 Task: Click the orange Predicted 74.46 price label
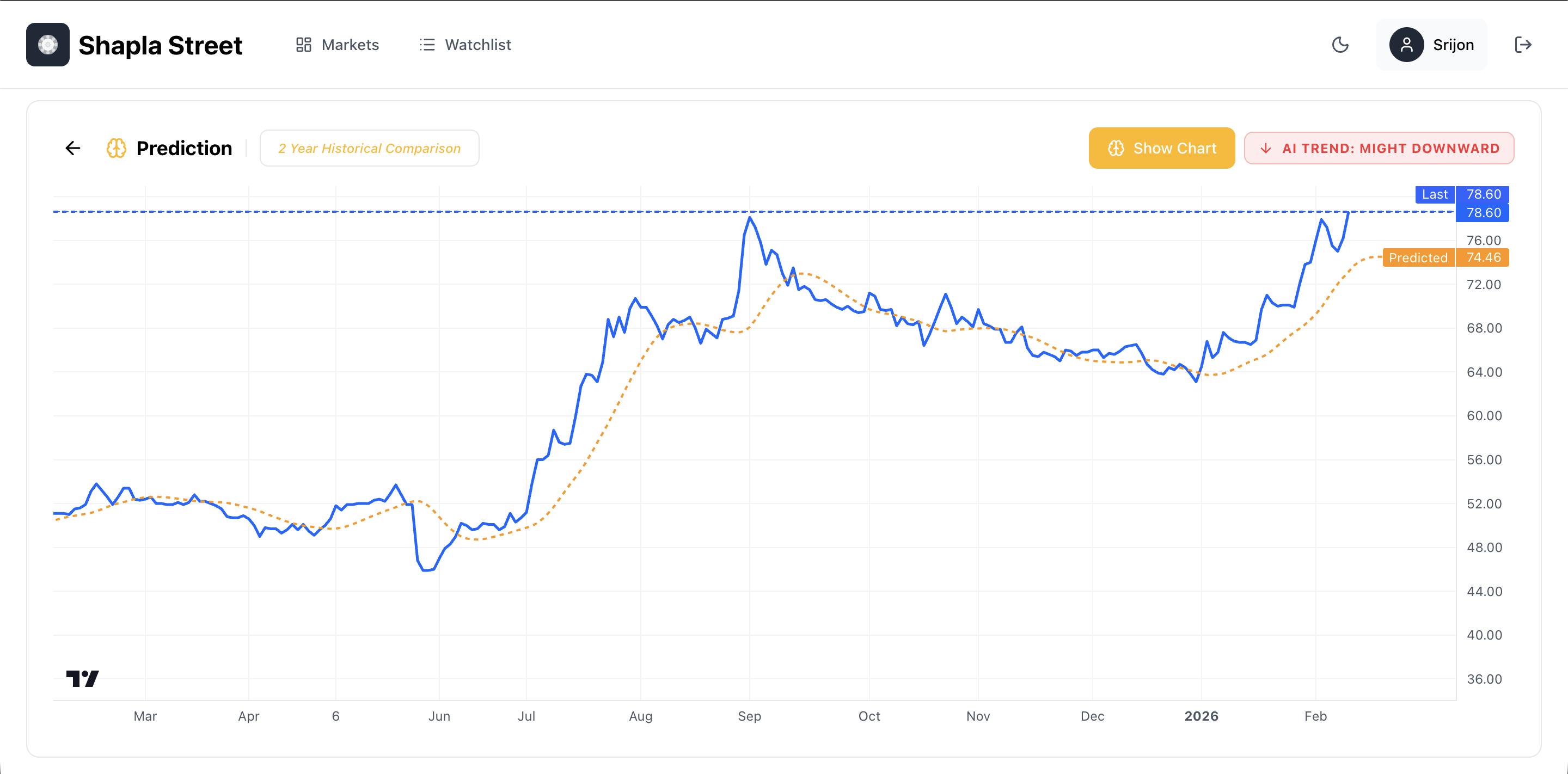click(x=1445, y=257)
